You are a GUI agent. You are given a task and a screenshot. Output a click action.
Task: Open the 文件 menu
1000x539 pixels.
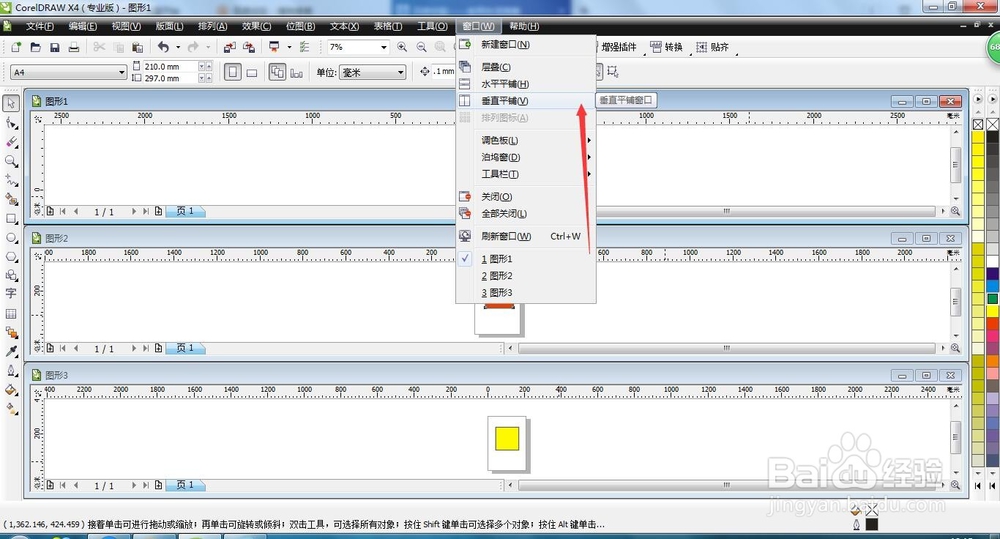[x=40, y=26]
